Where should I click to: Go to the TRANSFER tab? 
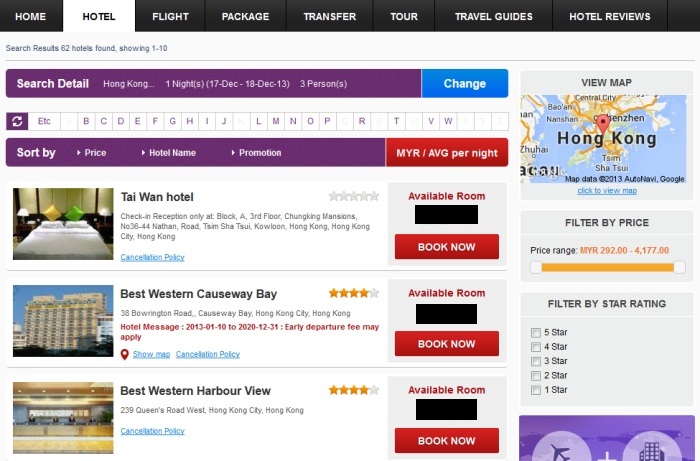pos(329,17)
